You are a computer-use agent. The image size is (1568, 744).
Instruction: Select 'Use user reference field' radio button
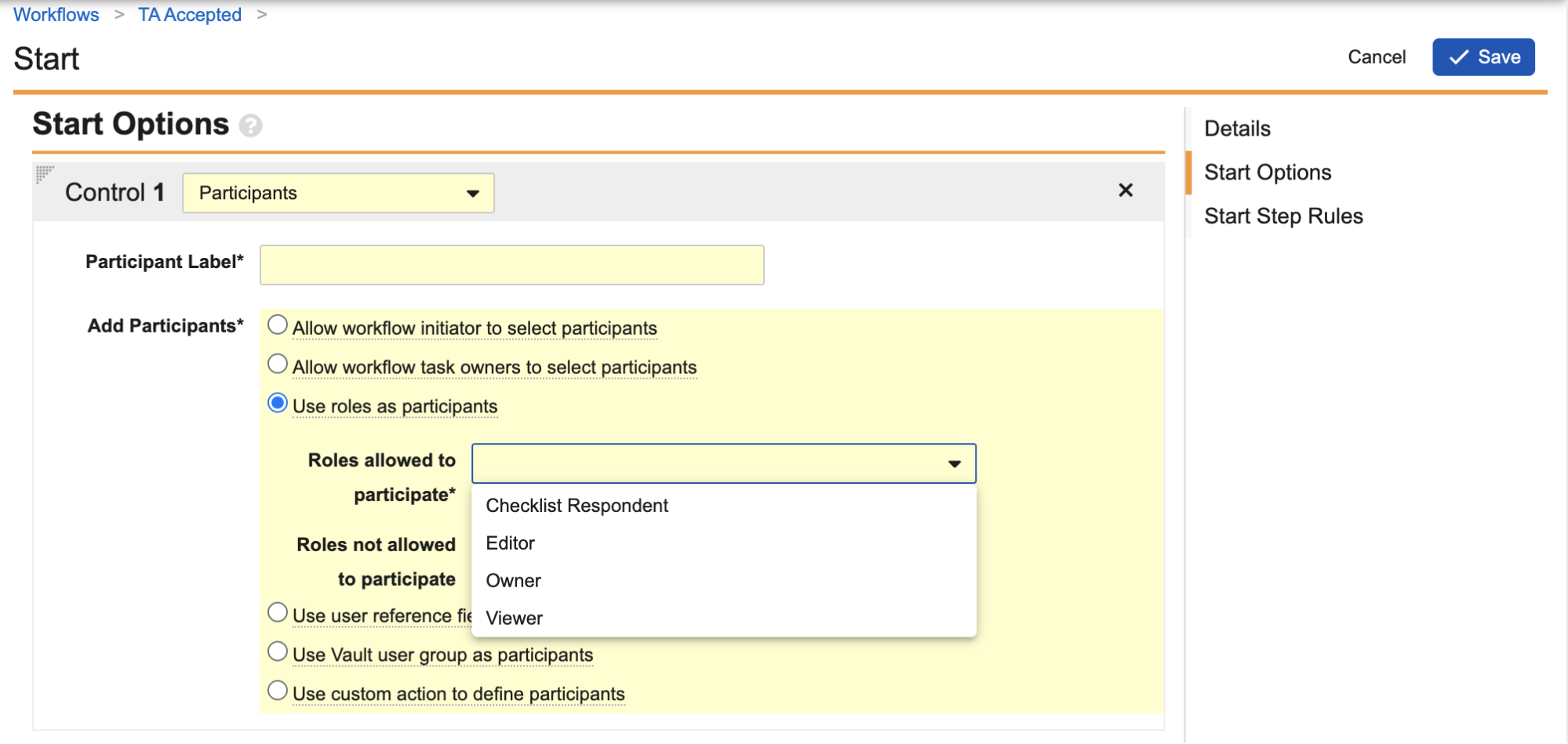[x=278, y=612]
